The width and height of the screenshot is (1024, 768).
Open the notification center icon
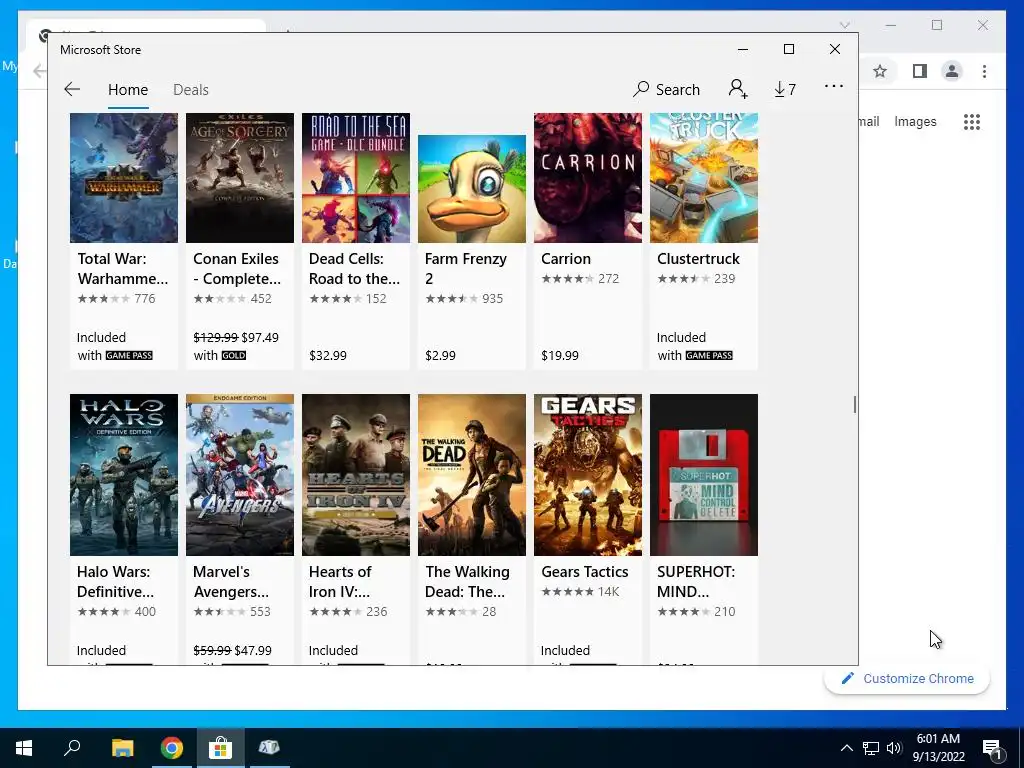(x=992, y=749)
